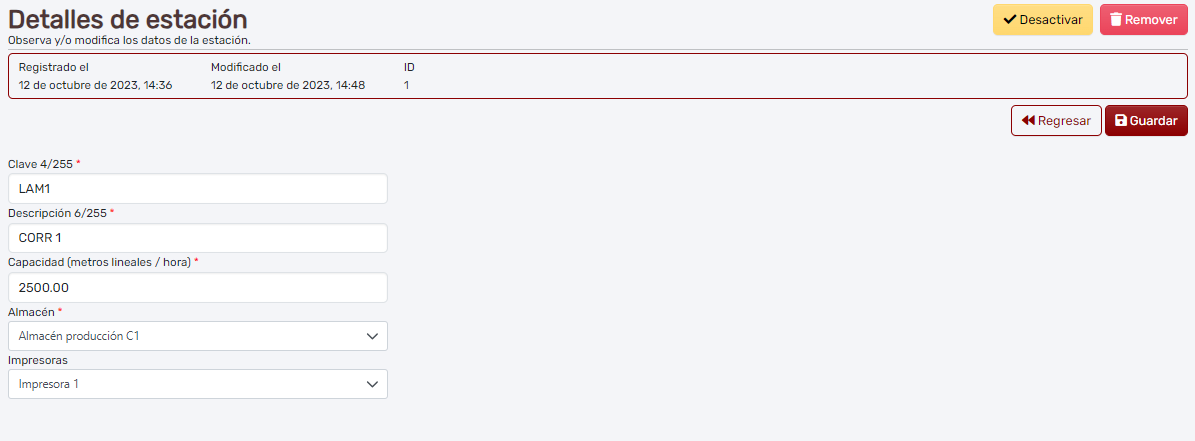Click the Detalles de estación heading
Image resolution: width=1195 pixels, height=441 pixels.
[x=128, y=19]
